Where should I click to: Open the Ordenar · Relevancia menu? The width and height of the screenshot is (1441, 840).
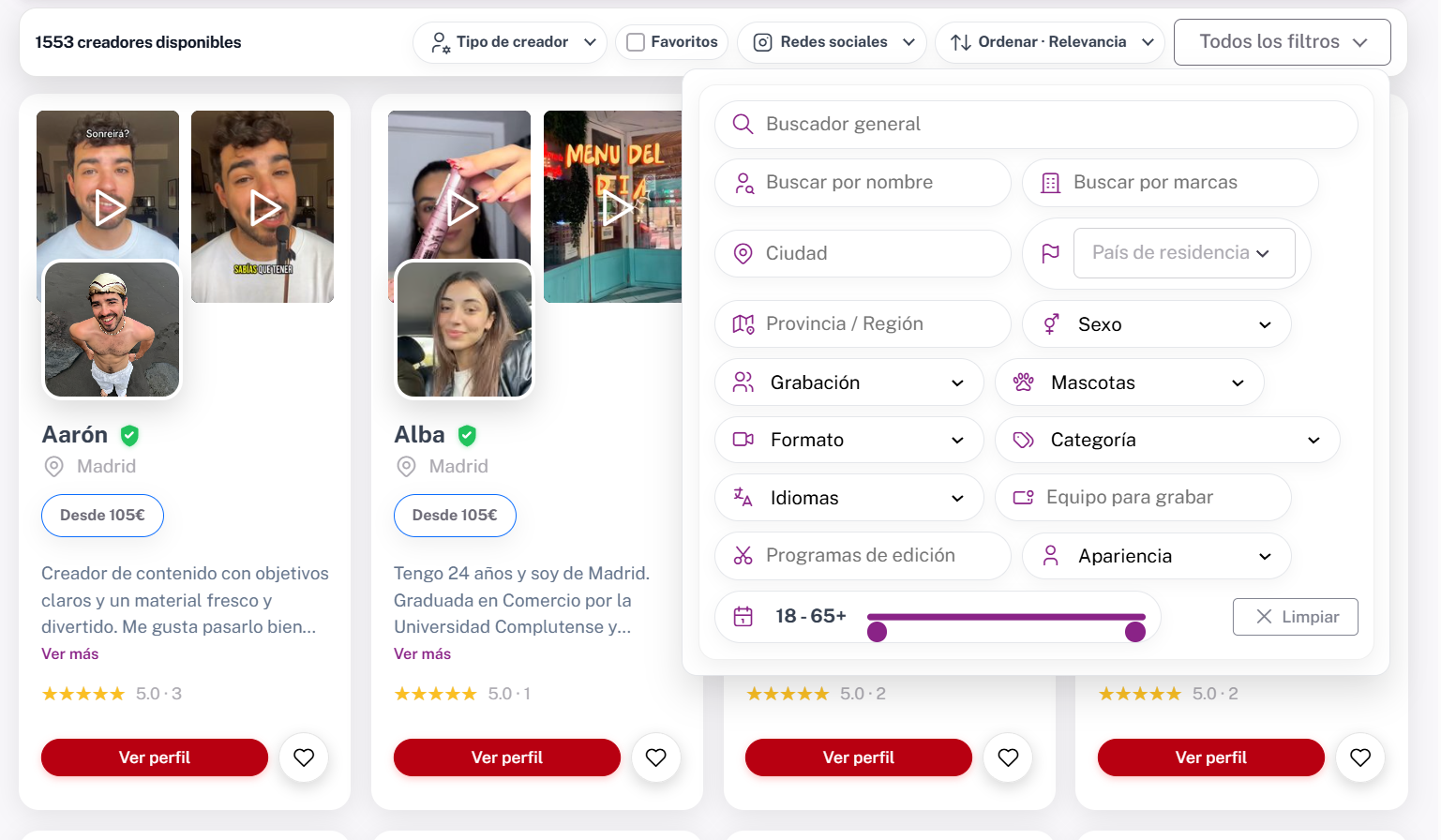[1049, 41]
